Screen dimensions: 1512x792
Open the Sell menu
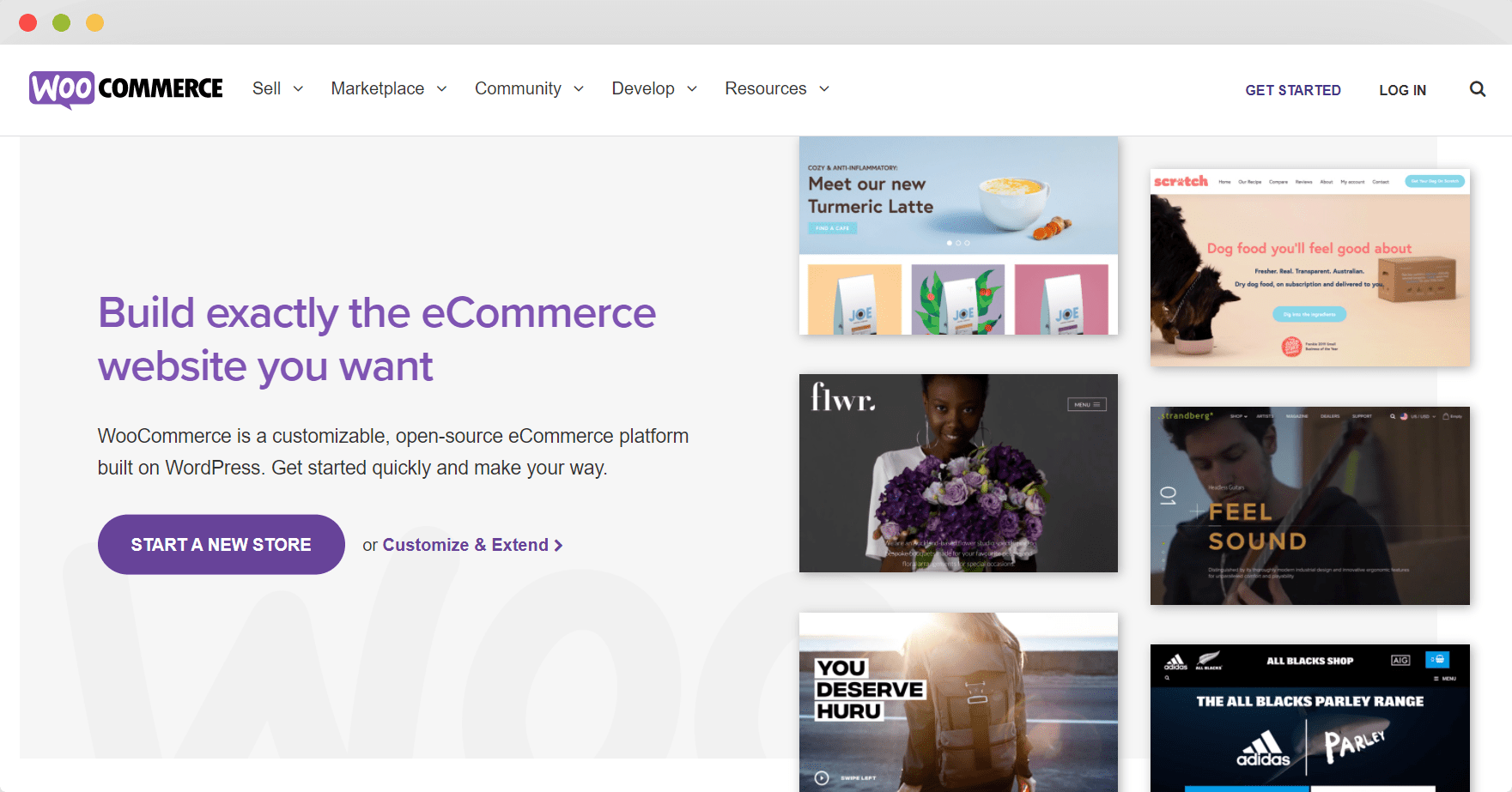coord(266,88)
